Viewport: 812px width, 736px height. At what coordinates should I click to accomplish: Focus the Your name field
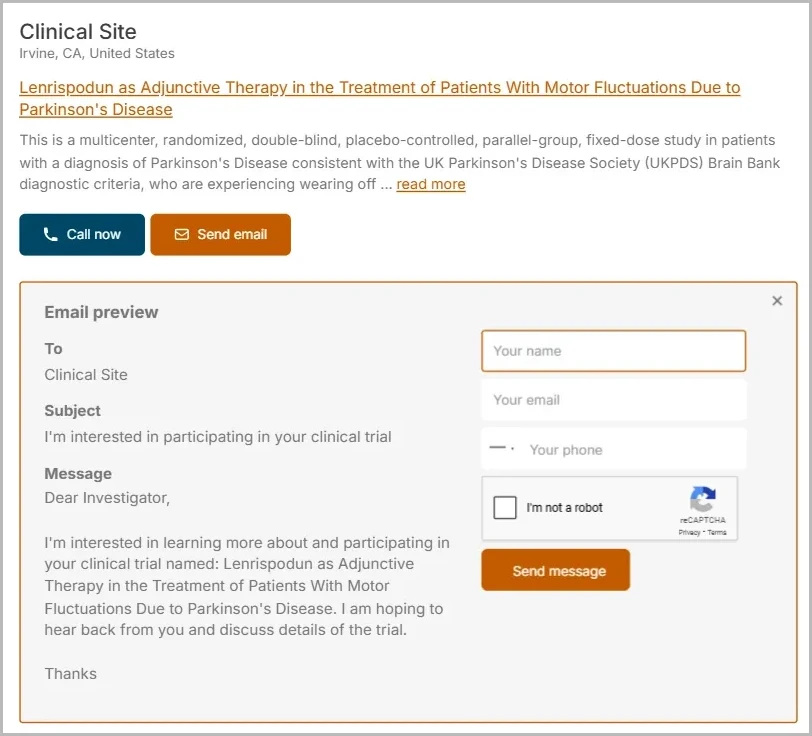pyautogui.click(x=613, y=351)
